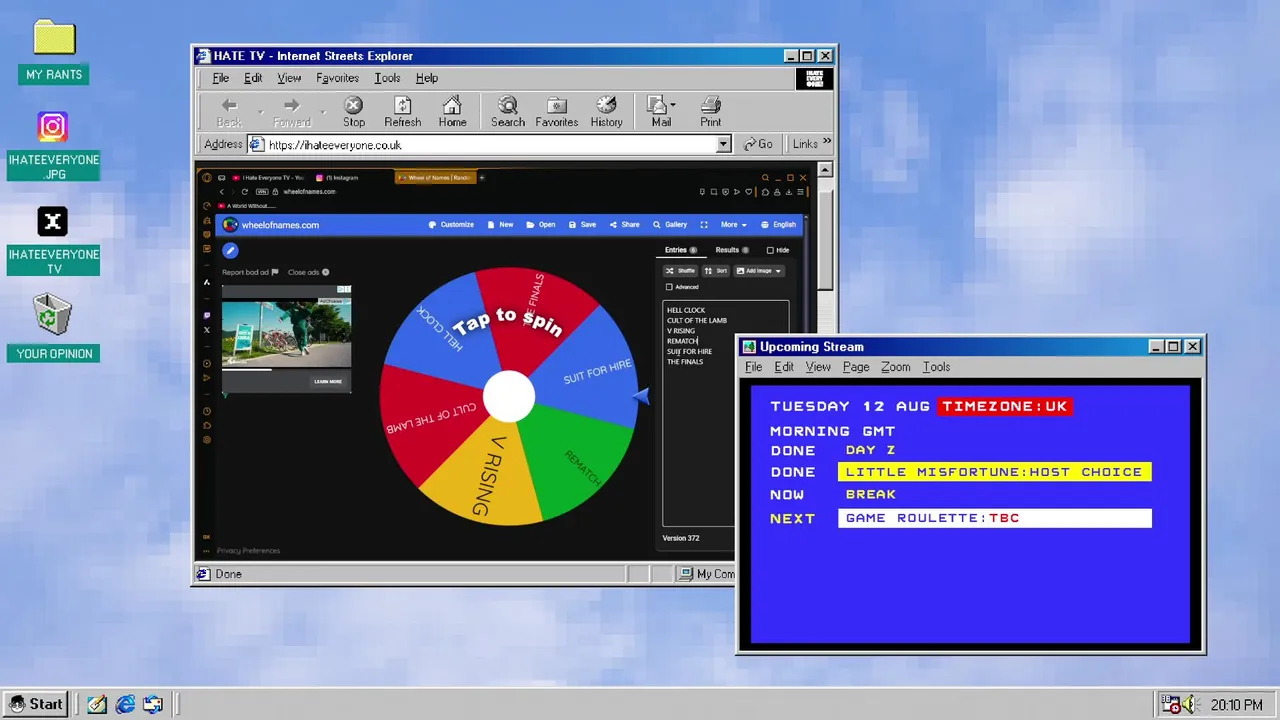Click the Back toolbar button in Explorer
The width and height of the screenshot is (1280, 720).
pyautogui.click(x=229, y=112)
